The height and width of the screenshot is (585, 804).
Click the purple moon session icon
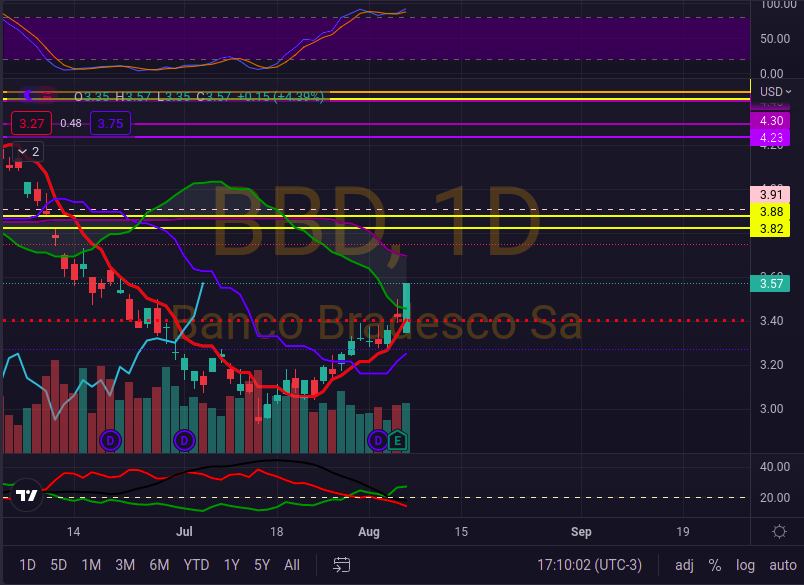coord(28,95)
